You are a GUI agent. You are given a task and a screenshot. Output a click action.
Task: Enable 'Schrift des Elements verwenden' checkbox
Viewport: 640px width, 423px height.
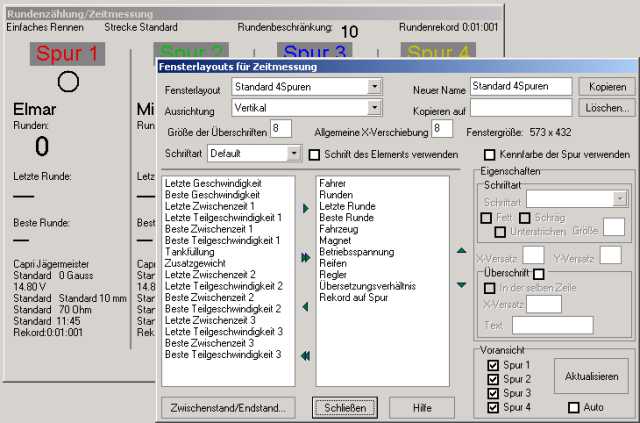pyautogui.click(x=315, y=155)
